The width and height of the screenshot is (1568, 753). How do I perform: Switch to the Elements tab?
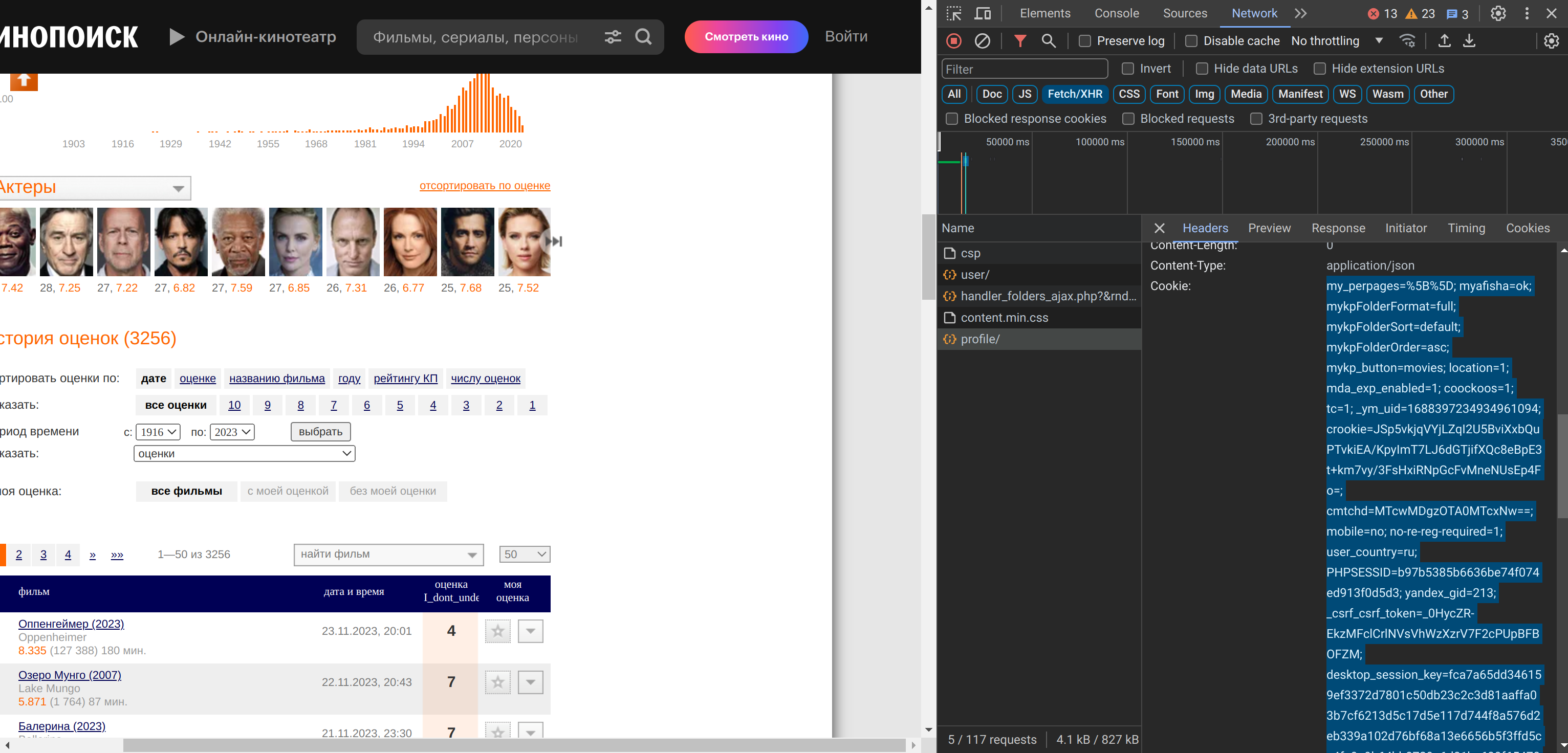tap(1044, 13)
